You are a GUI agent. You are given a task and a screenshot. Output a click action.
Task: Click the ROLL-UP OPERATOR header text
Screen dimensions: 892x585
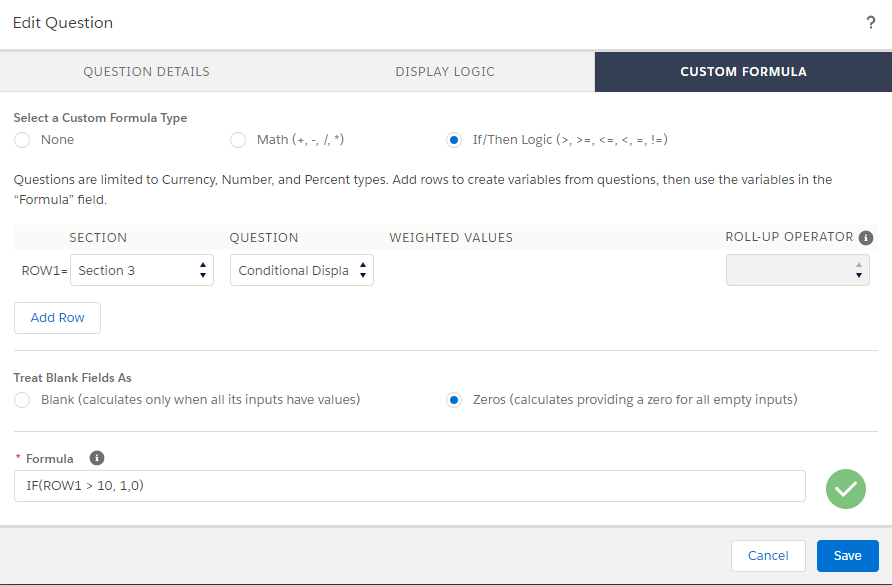coord(789,237)
